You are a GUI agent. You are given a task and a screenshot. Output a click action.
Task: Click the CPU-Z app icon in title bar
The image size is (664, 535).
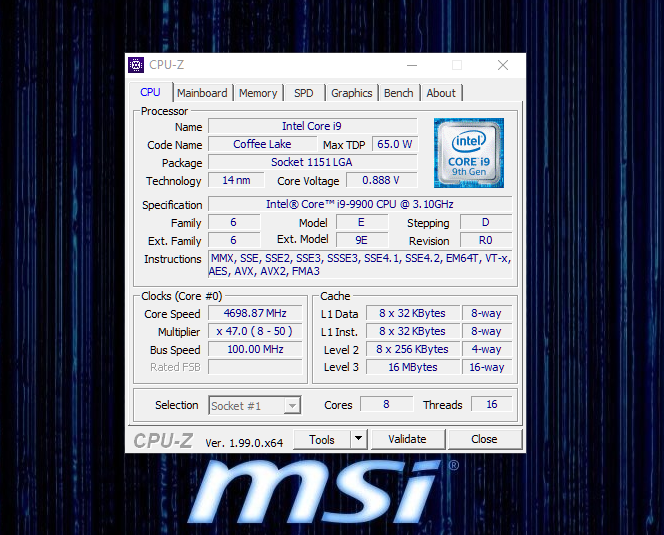pyautogui.click(x=136, y=65)
